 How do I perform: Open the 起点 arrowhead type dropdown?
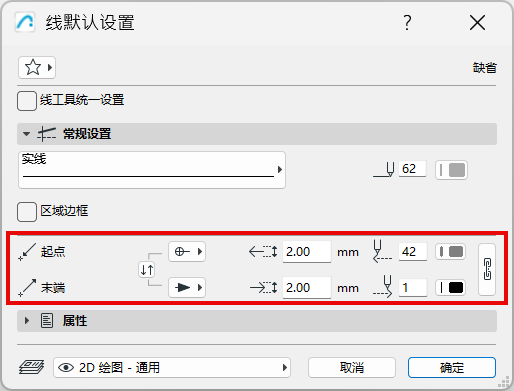(x=187, y=251)
